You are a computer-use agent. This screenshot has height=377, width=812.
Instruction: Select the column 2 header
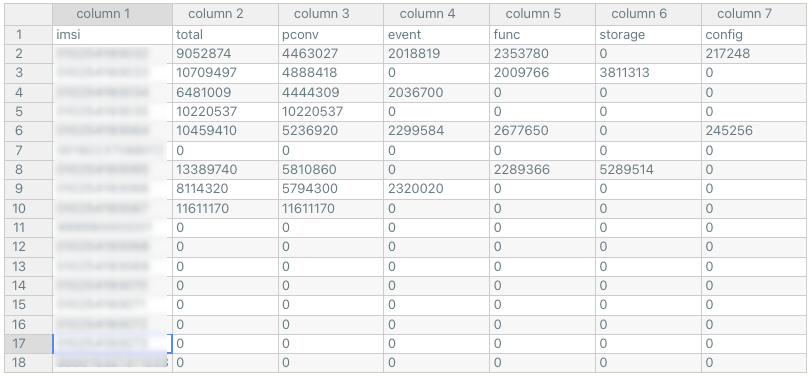click(x=225, y=14)
